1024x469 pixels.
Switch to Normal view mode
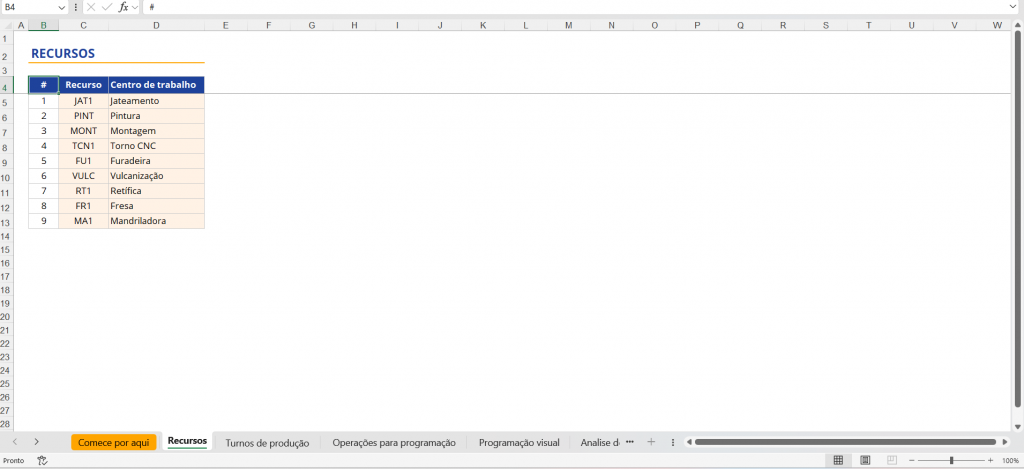coord(838,460)
